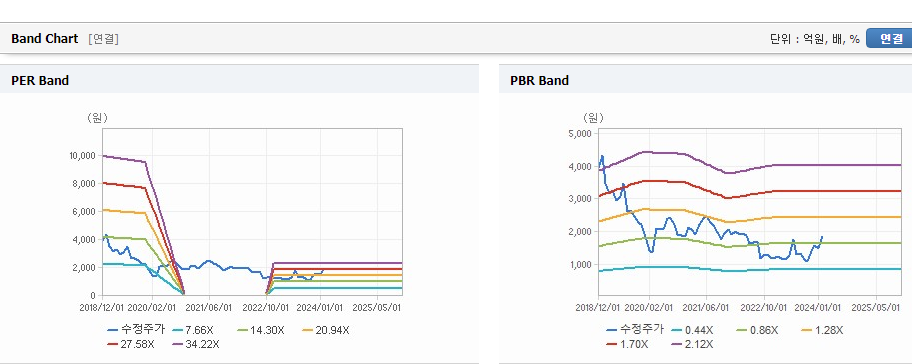Click the 8,000 y-axis label in PER chart

click(x=84, y=184)
